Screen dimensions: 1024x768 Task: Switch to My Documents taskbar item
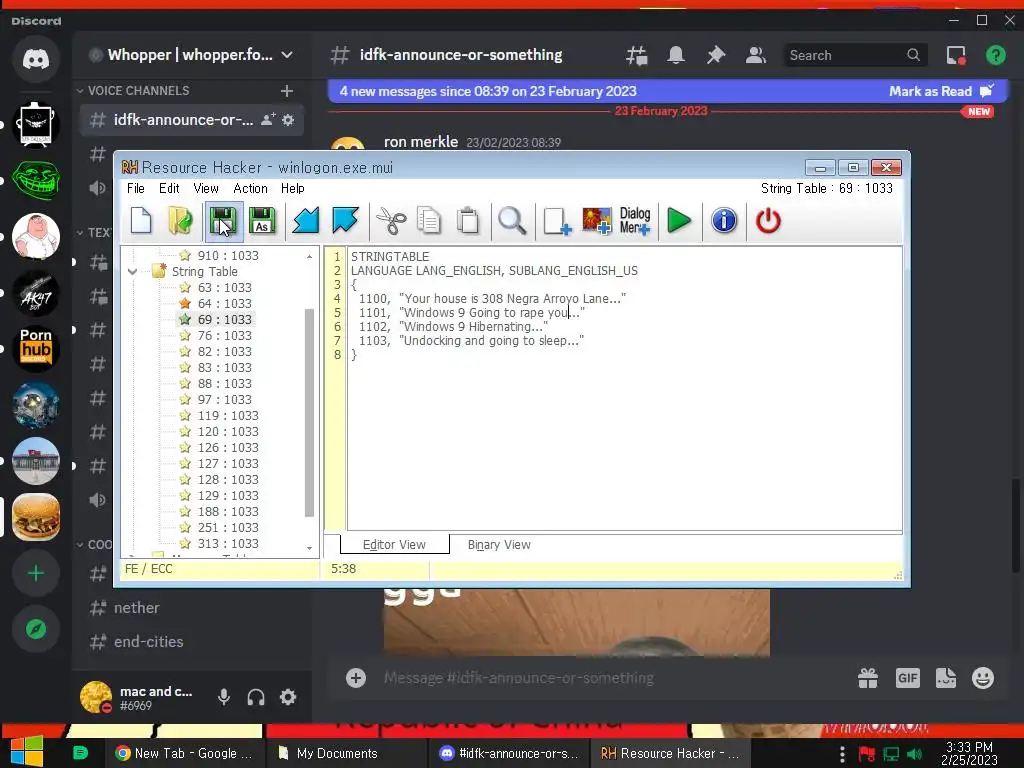click(x=346, y=753)
